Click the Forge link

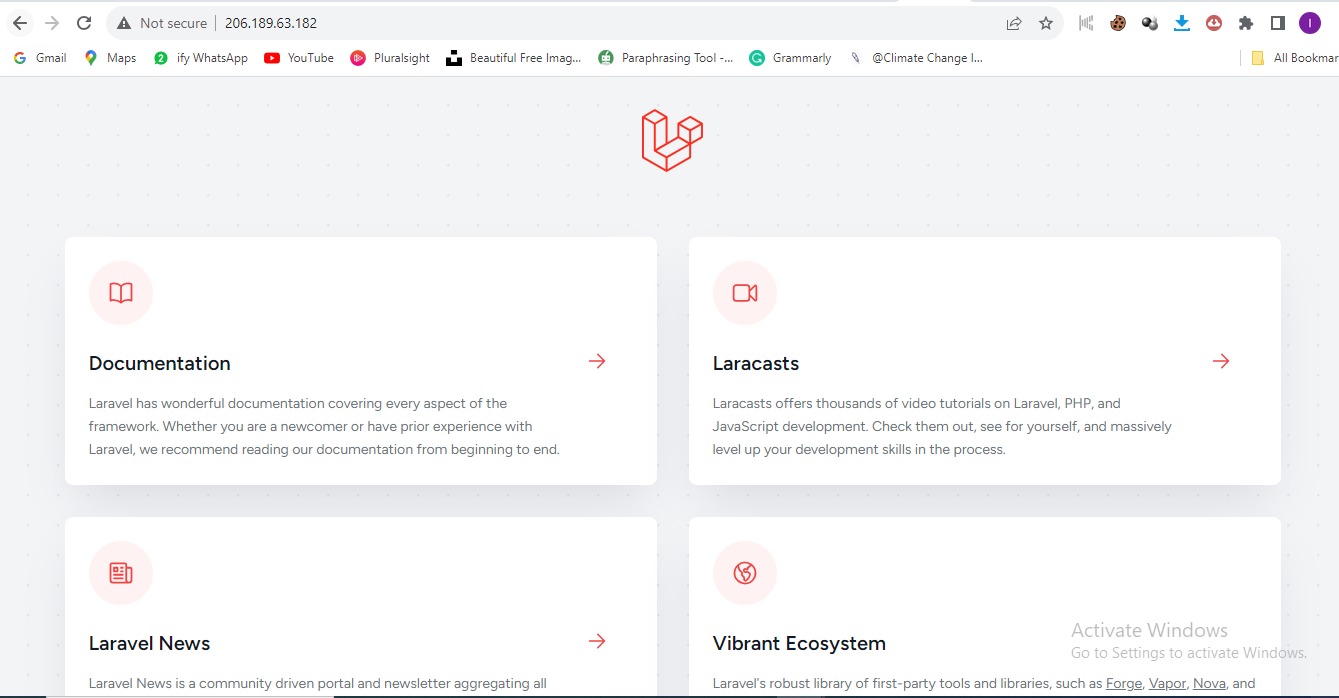(1123, 683)
